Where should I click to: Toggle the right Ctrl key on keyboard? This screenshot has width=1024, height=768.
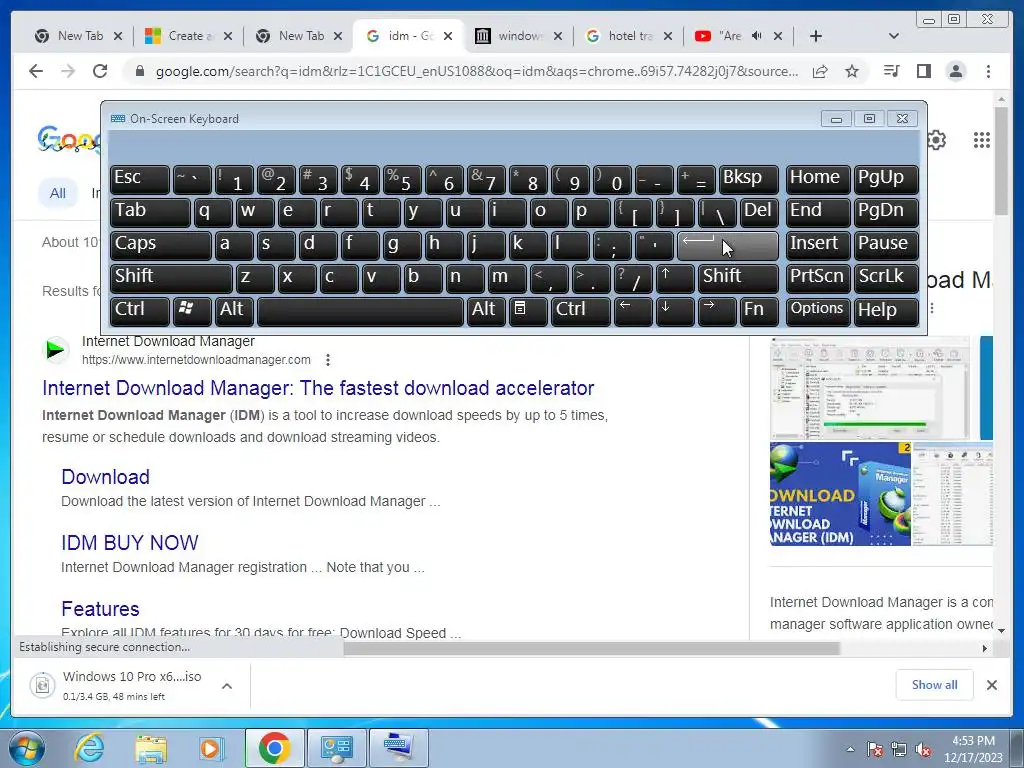[x=581, y=311]
